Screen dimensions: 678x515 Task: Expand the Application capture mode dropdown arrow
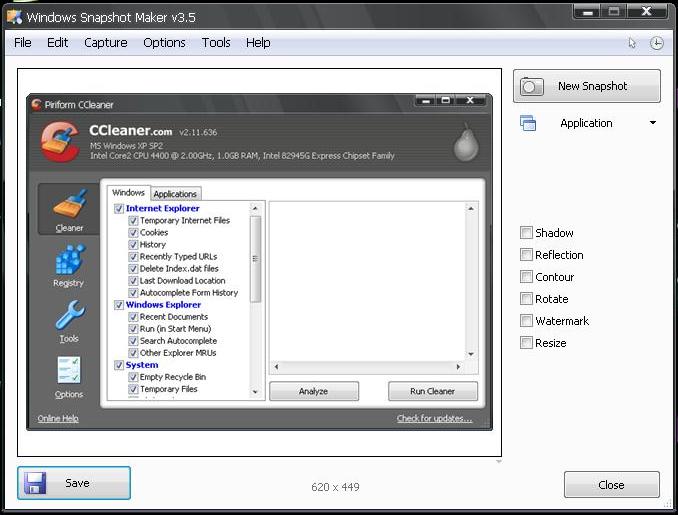click(652, 123)
